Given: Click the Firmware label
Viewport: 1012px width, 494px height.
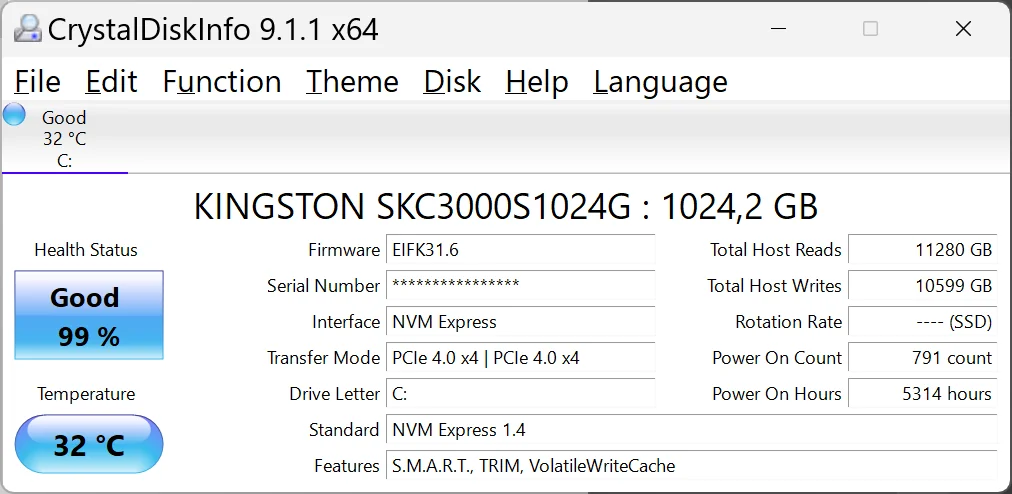Looking at the screenshot, I should tap(344, 250).
